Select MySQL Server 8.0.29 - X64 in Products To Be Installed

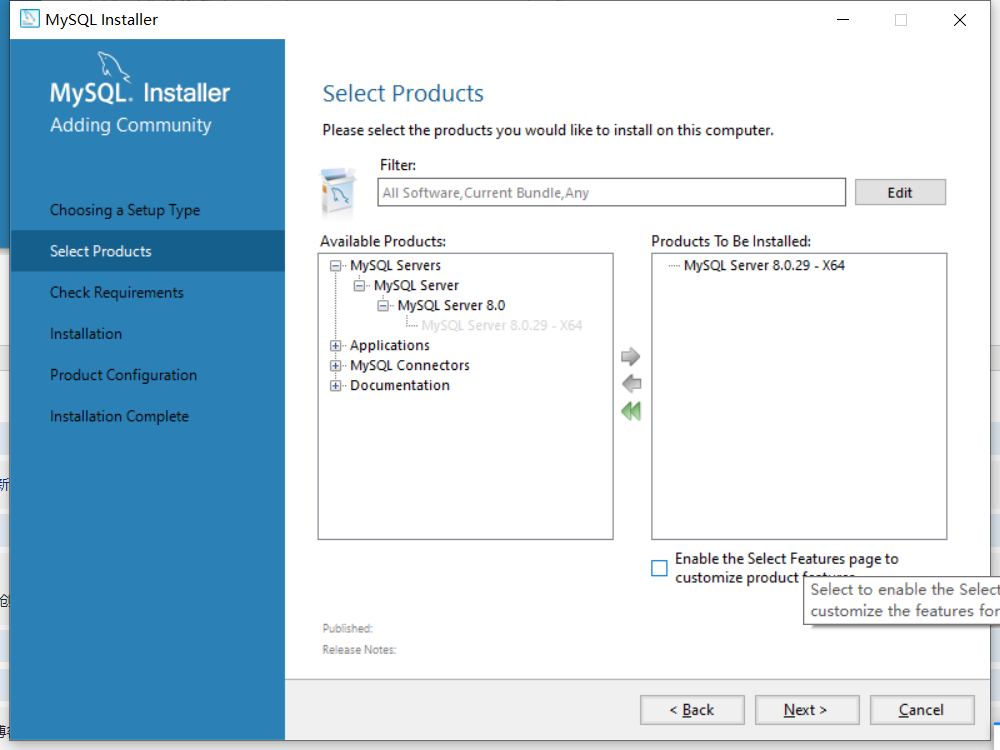(x=764, y=265)
